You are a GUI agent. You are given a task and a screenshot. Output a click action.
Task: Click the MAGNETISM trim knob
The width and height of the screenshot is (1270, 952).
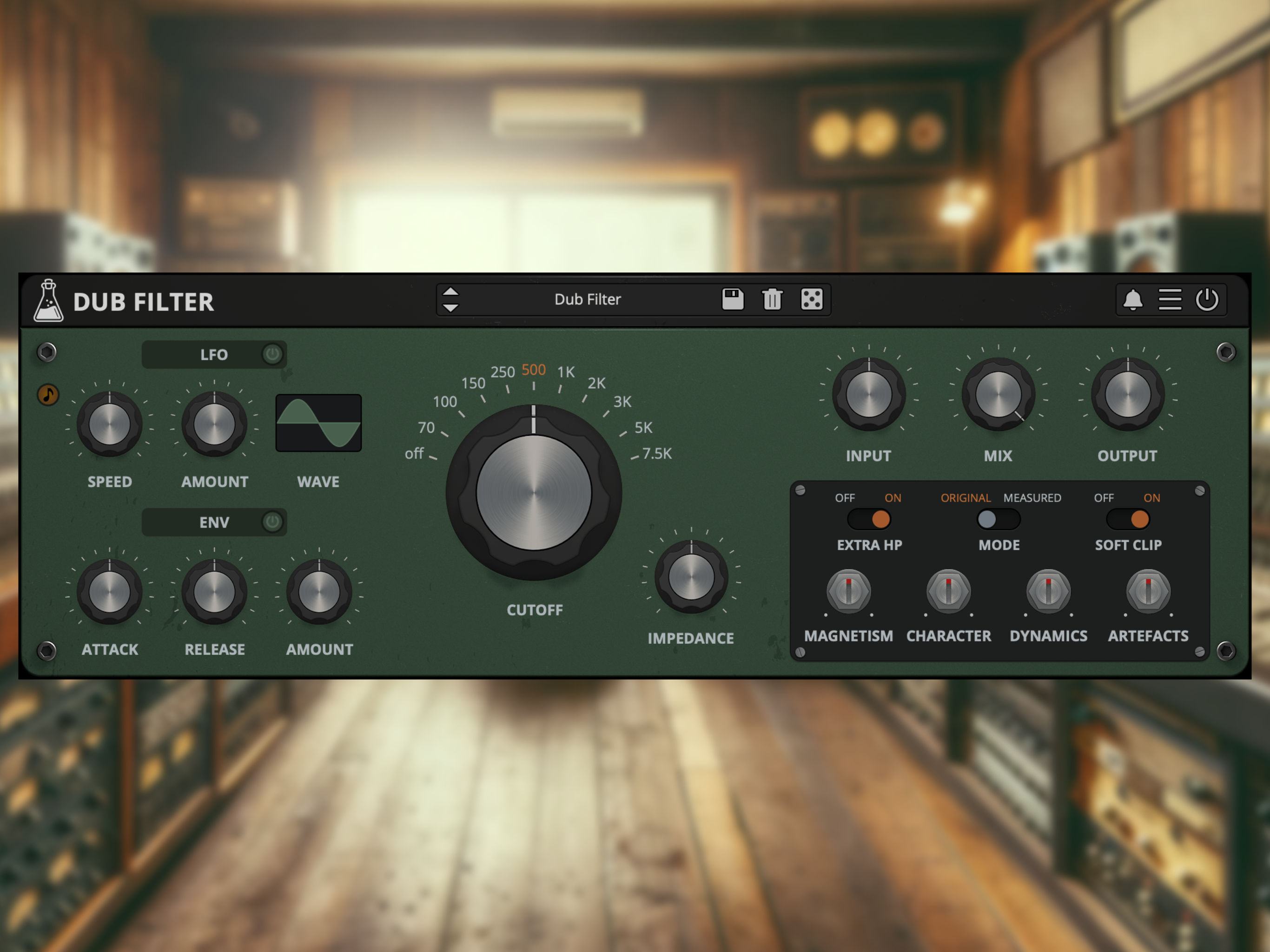[x=848, y=591]
